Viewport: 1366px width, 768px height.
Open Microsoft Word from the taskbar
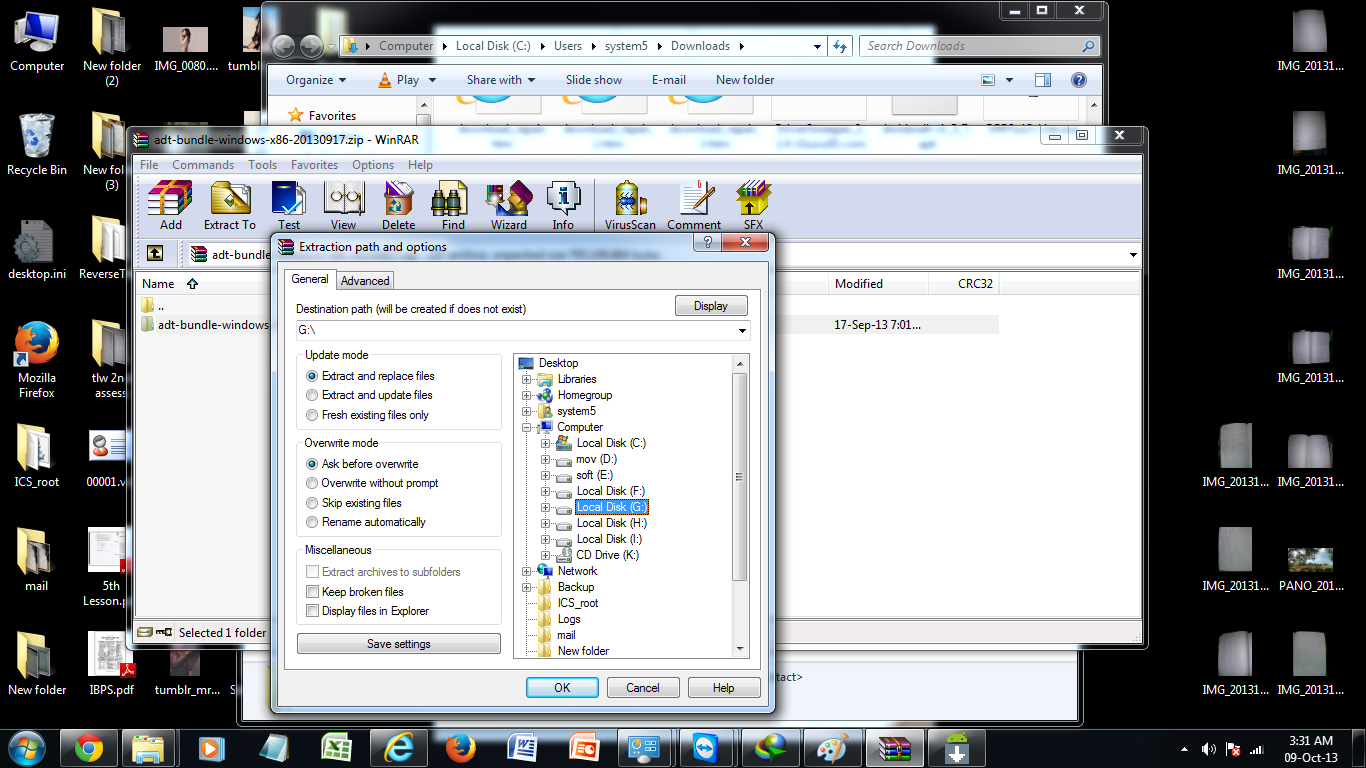(523, 748)
